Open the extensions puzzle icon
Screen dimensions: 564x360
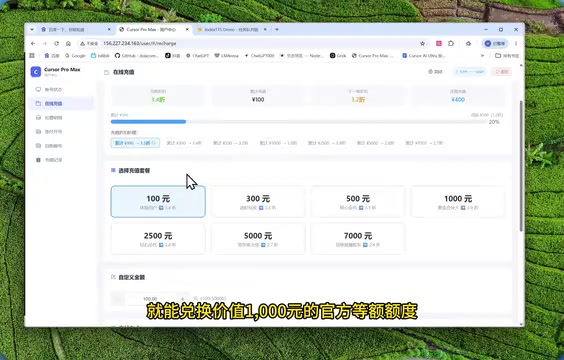click(451, 44)
